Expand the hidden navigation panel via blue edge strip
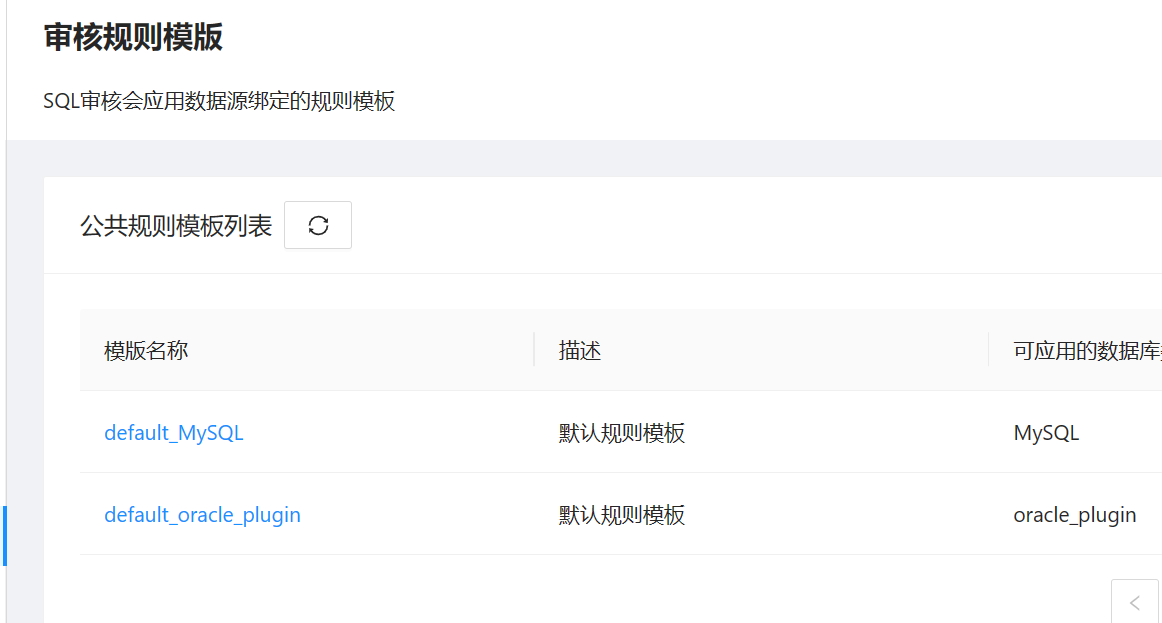 click(x=3, y=537)
